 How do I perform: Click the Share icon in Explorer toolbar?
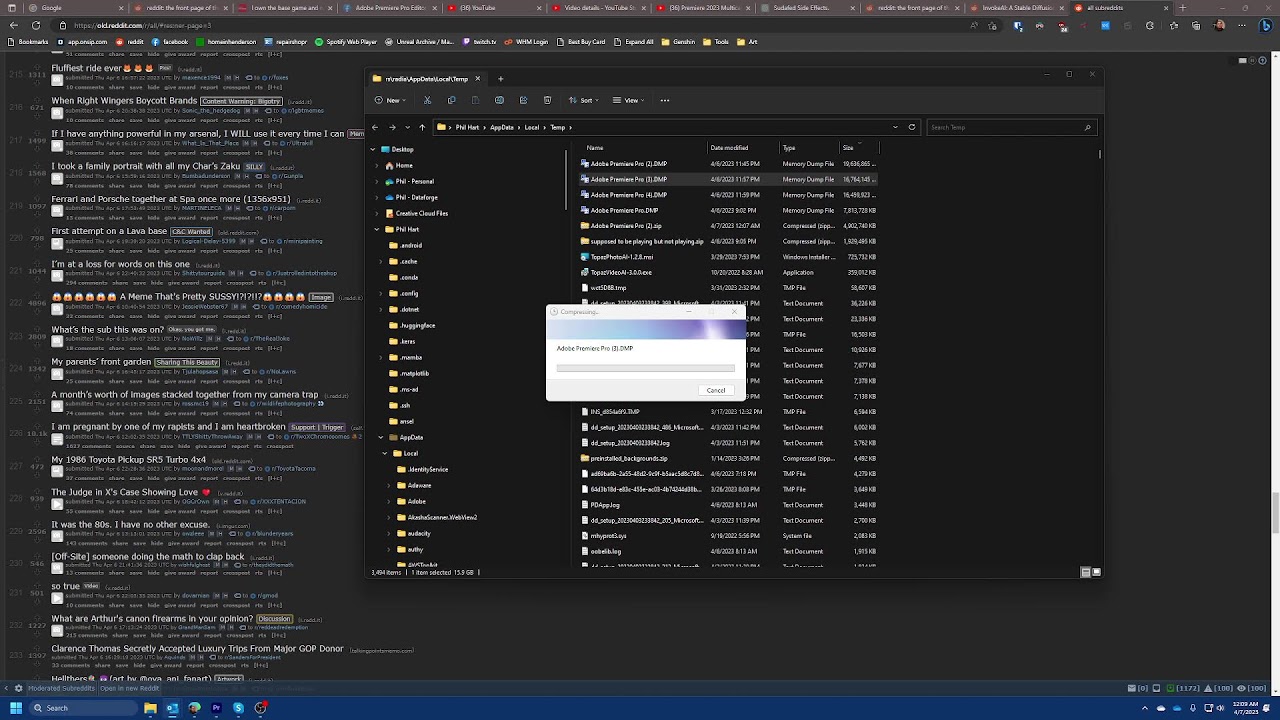coord(523,100)
